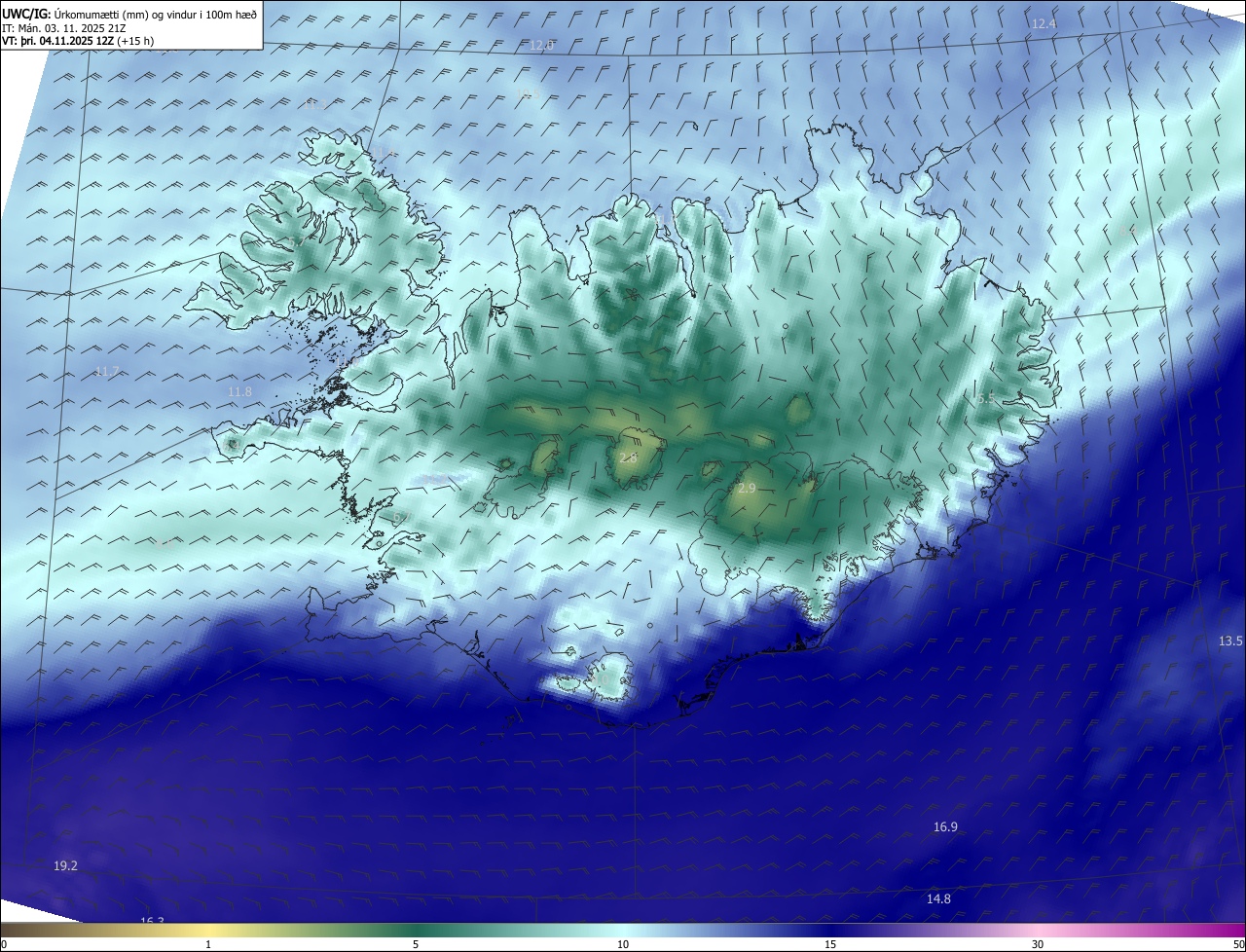
Task: Click the 16.9 value in the southeast ocean
Action: tap(945, 826)
